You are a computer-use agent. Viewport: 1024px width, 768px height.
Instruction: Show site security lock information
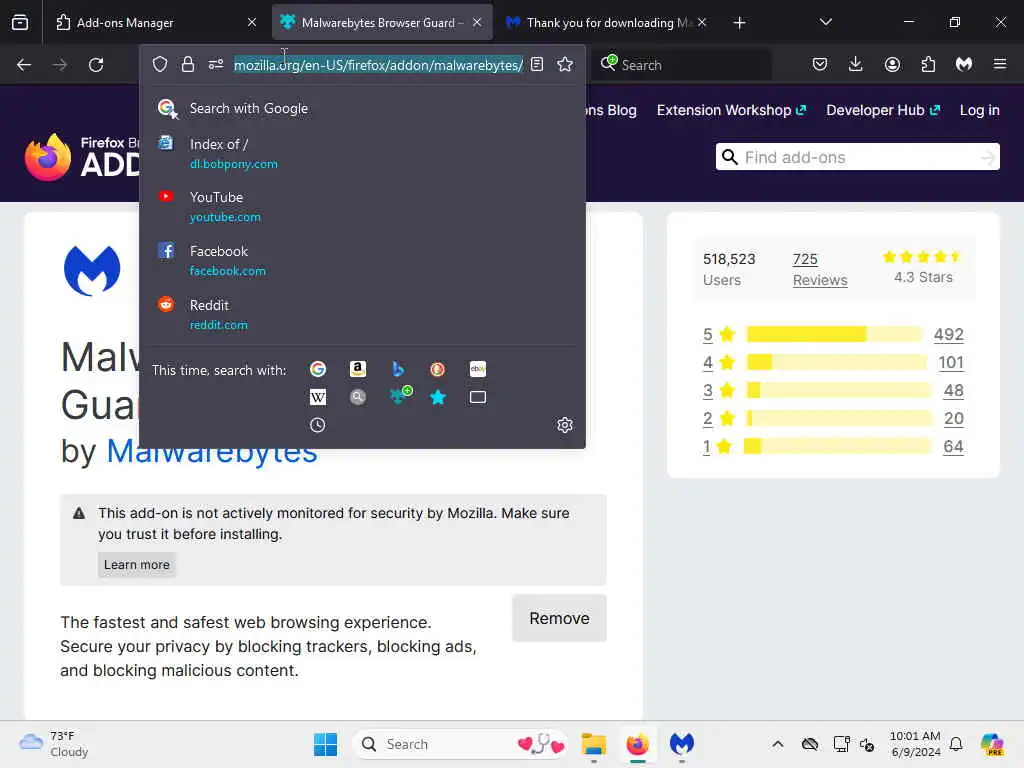click(x=188, y=64)
